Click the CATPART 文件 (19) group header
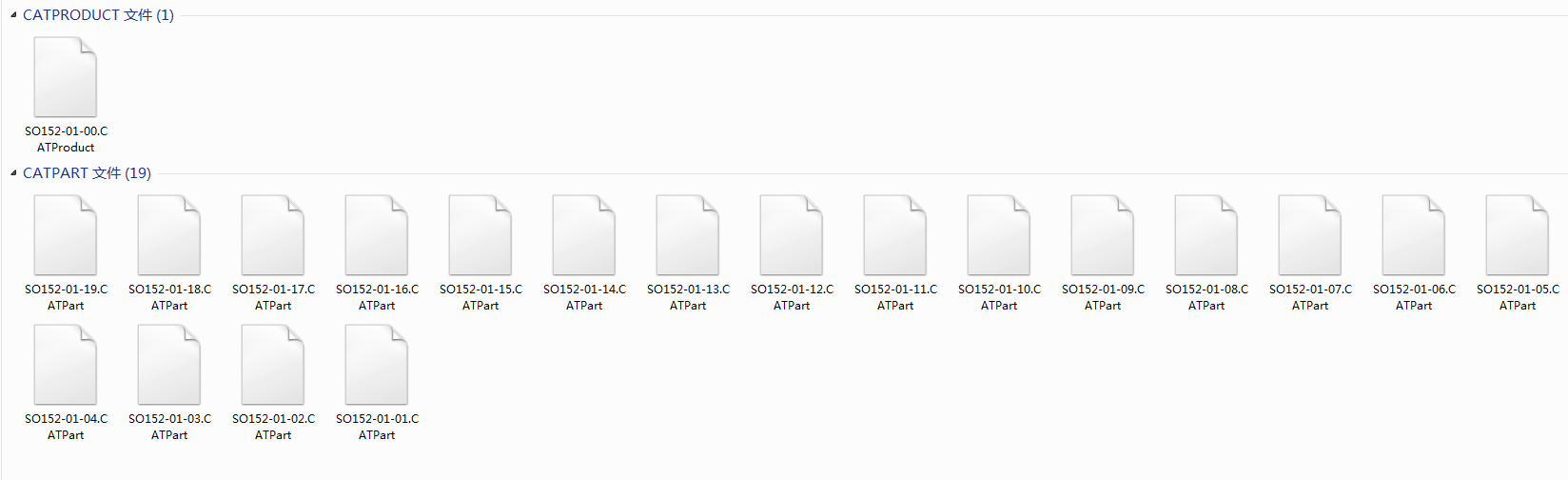1568x480 pixels. coord(87,173)
